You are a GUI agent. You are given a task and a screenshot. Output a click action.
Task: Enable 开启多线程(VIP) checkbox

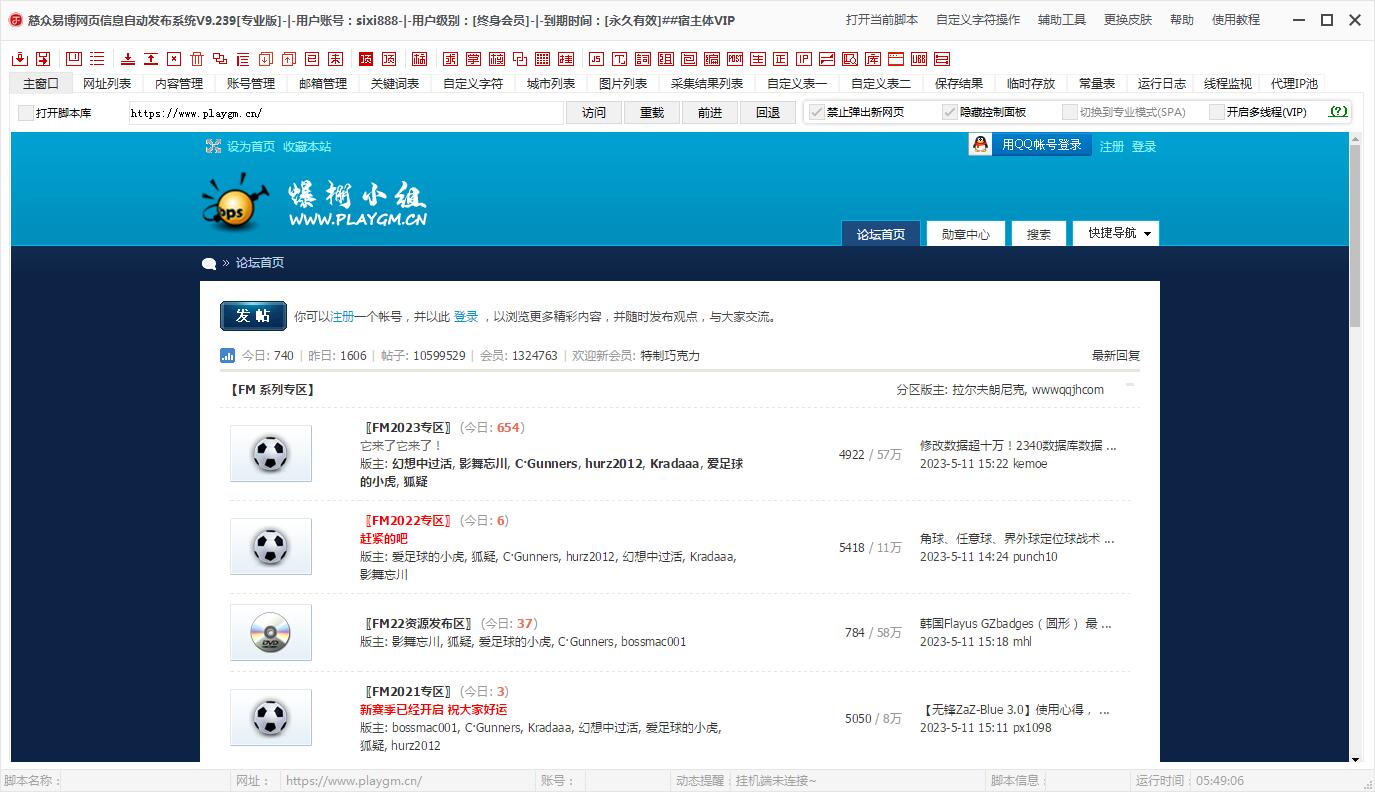(1217, 112)
